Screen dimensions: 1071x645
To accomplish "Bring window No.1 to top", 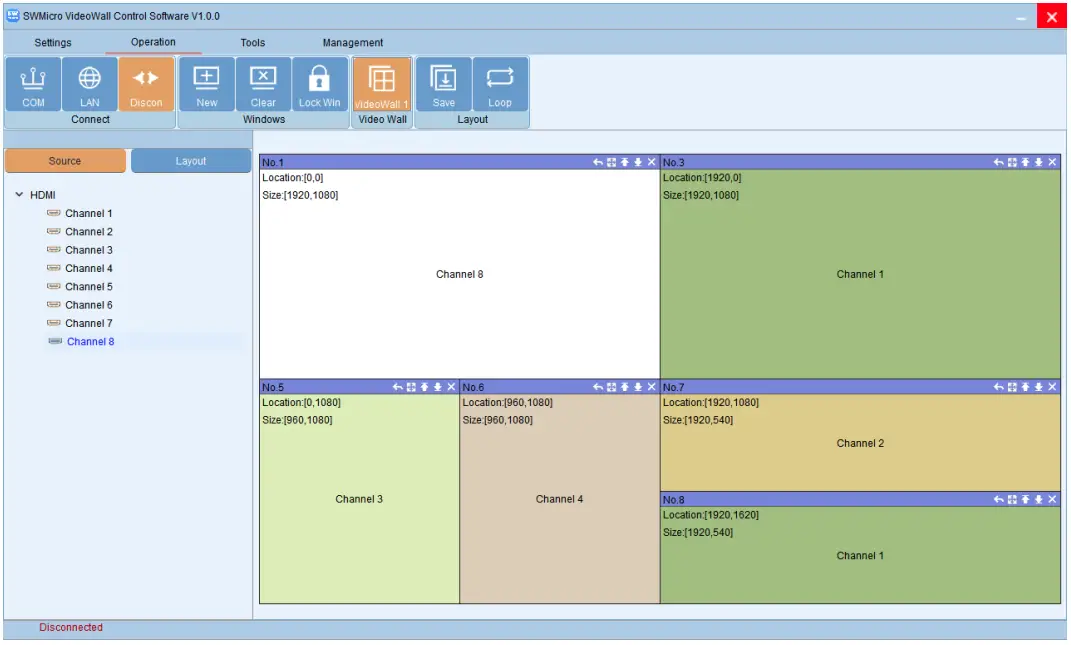I will (x=624, y=162).
